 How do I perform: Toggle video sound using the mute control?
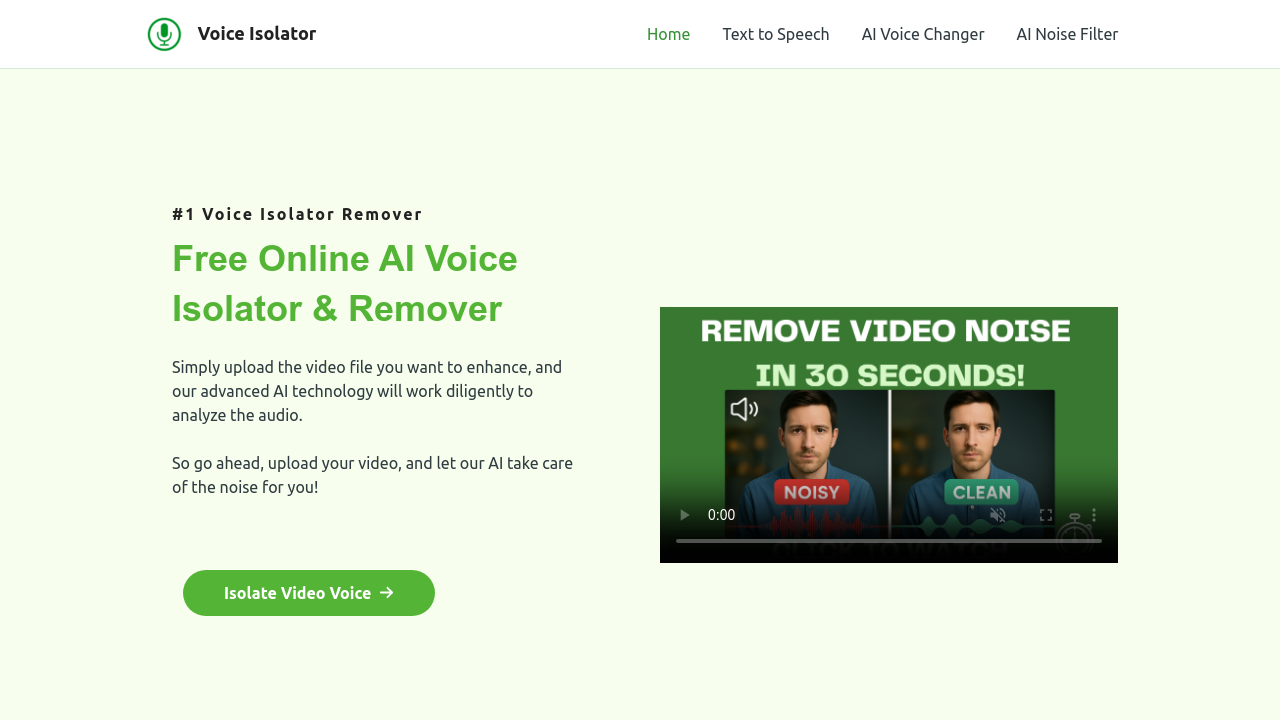(x=996, y=513)
